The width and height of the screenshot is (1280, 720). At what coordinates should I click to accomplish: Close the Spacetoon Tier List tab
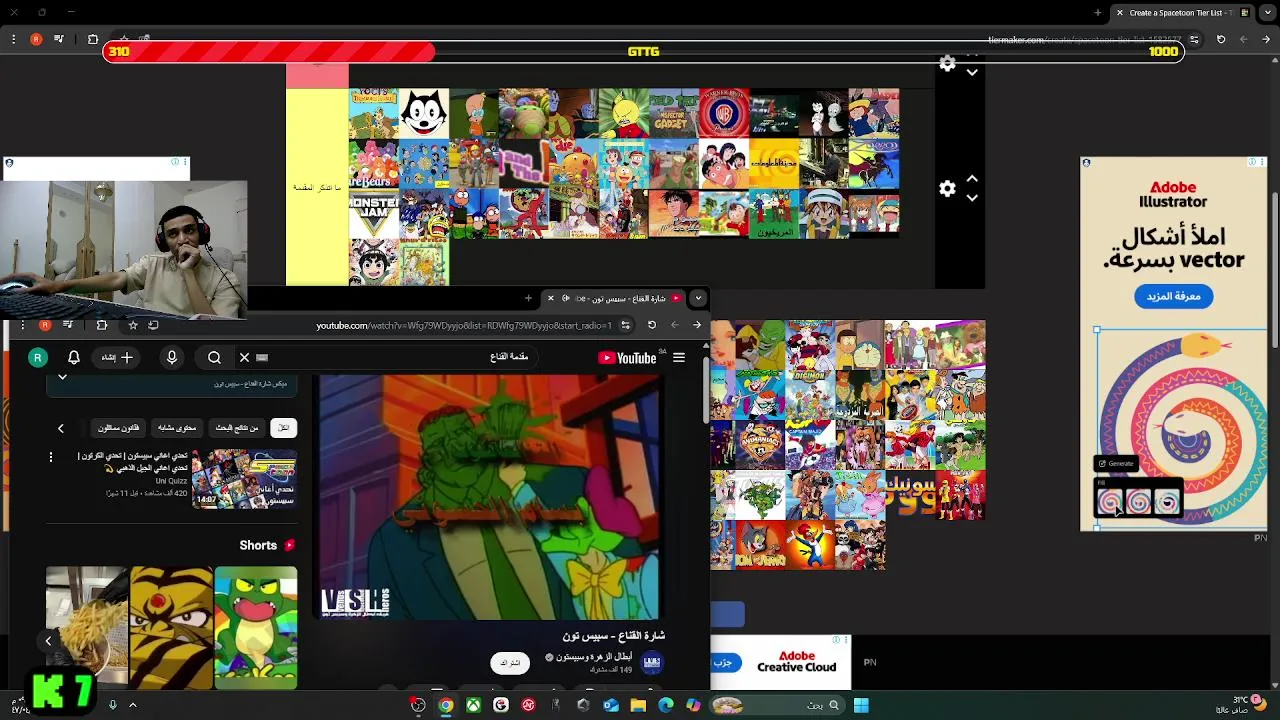(1120, 13)
